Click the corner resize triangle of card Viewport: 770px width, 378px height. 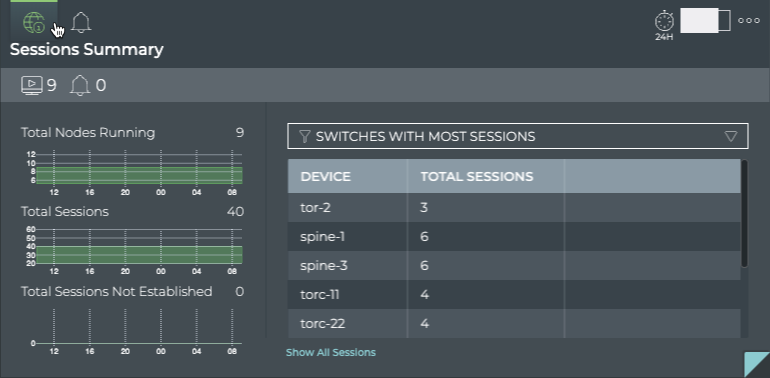[x=759, y=366]
